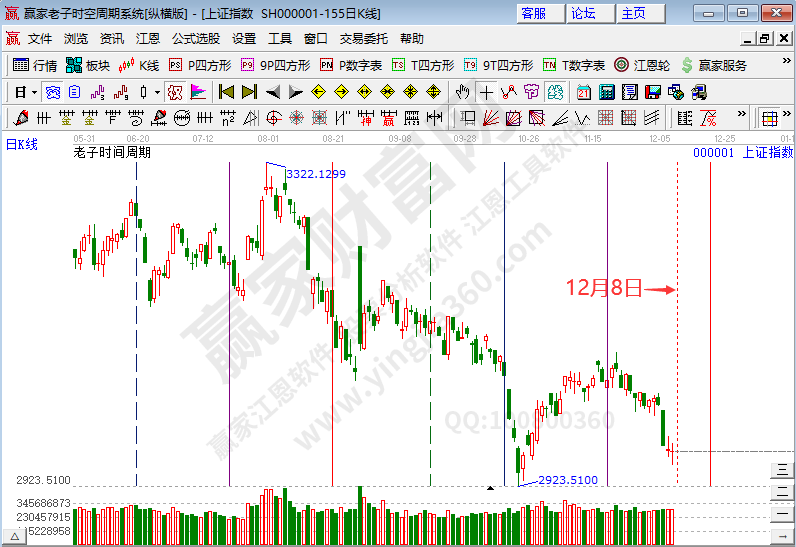Toggle the crosshair cursor button
This screenshot has width=796, height=547.
point(486,92)
